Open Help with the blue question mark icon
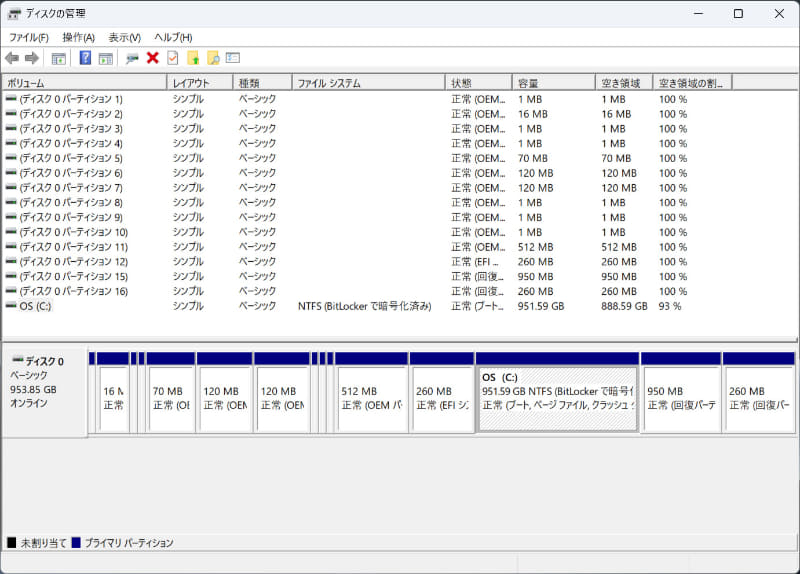 tap(85, 58)
